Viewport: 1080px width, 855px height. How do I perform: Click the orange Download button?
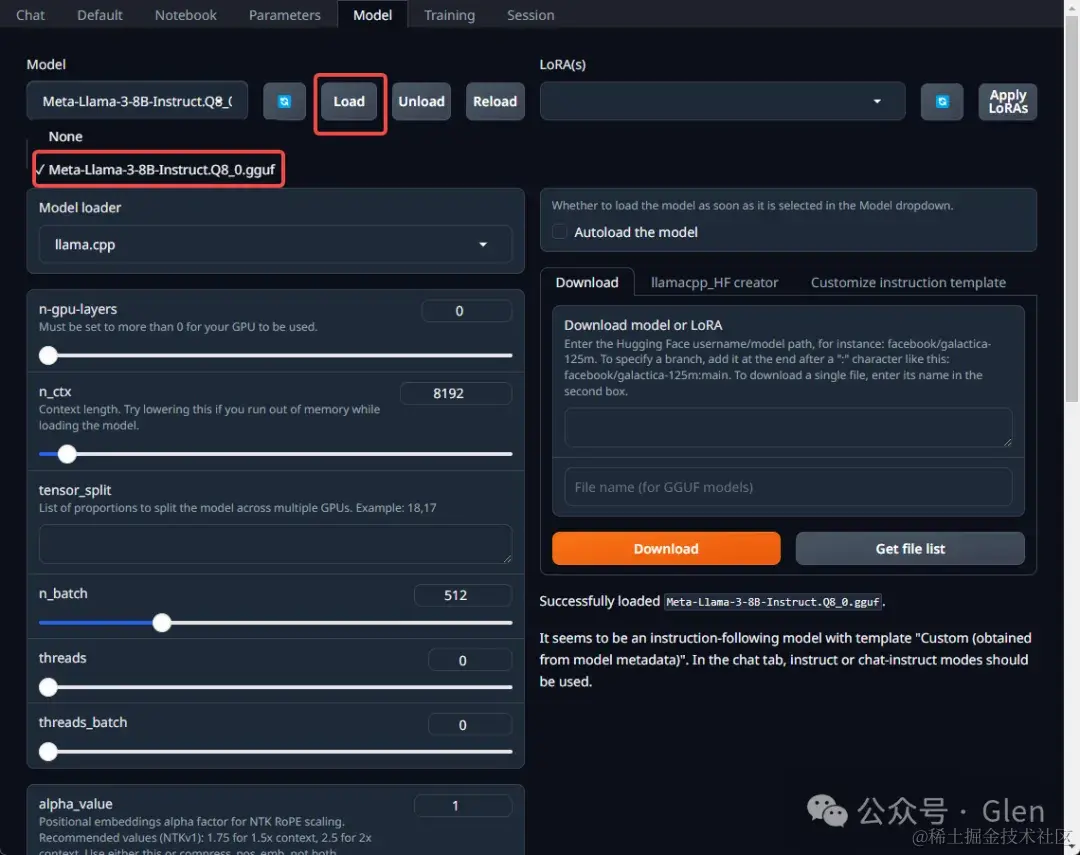(666, 548)
